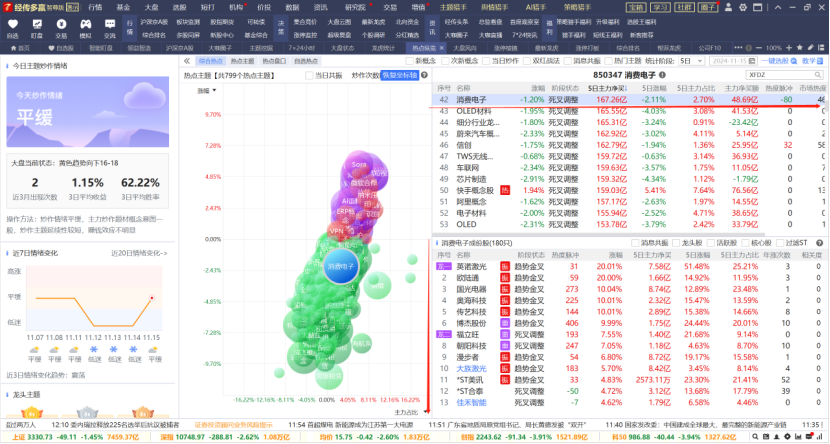Toggle the 当日炒作 checkbox

tap(486, 61)
